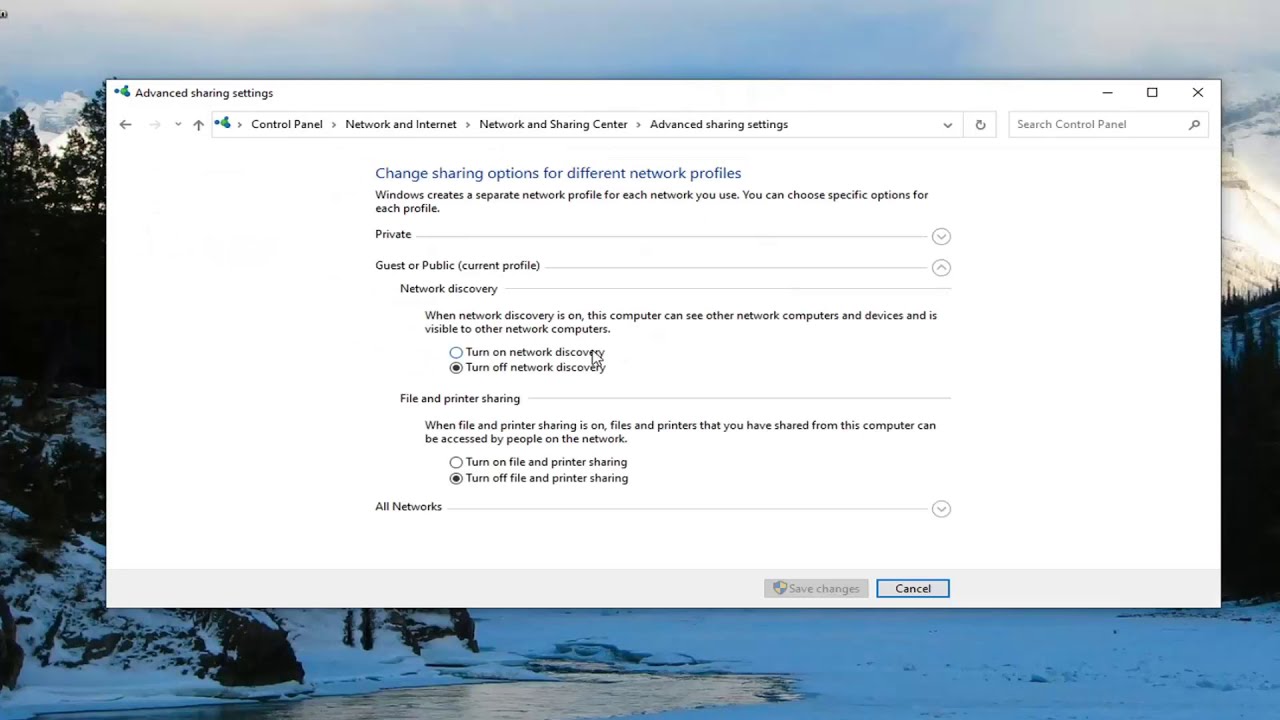
Task: Click the All Networks label
Action: (x=408, y=506)
